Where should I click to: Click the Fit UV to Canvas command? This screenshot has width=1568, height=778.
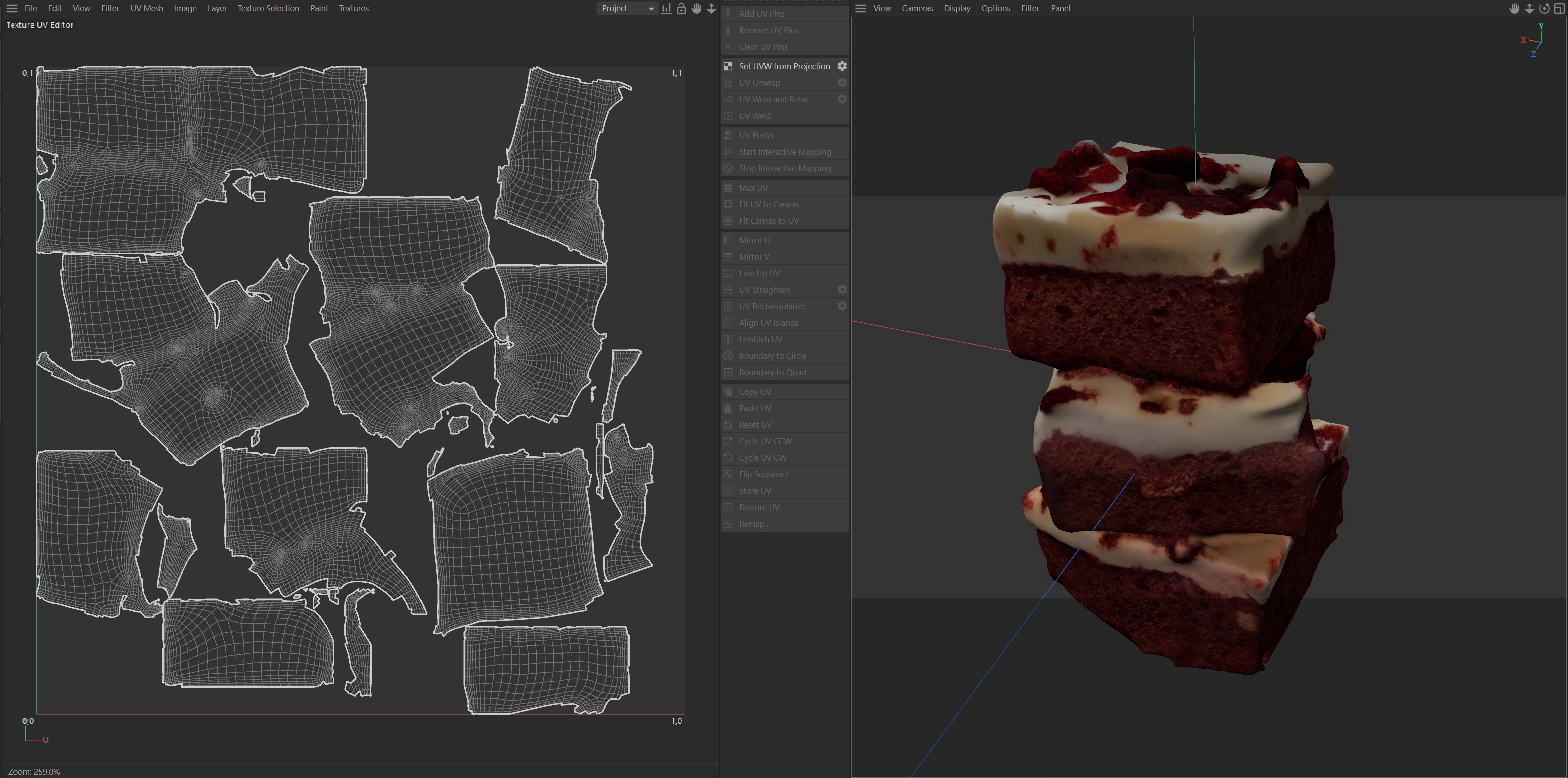pyautogui.click(x=768, y=204)
